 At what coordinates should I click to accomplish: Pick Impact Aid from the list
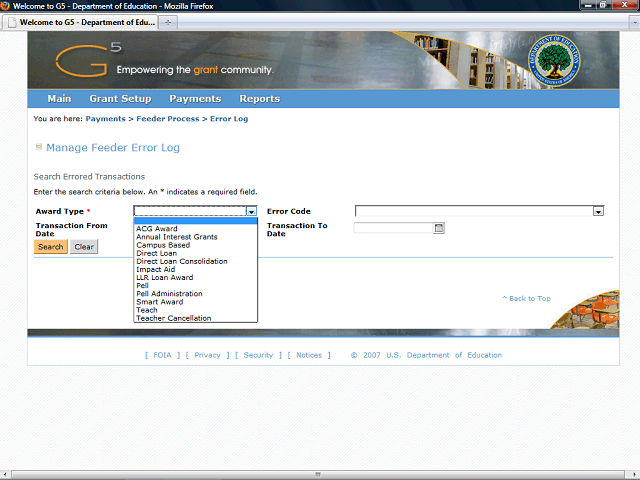point(156,269)
